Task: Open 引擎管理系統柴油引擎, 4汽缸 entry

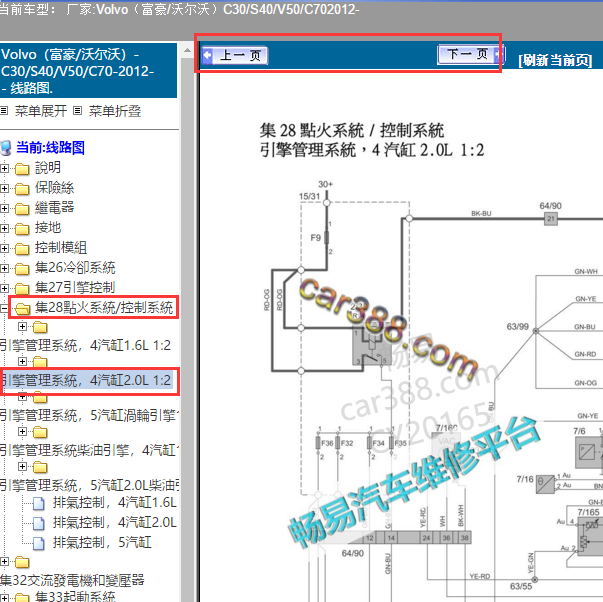Action: (x=89, y=450)
